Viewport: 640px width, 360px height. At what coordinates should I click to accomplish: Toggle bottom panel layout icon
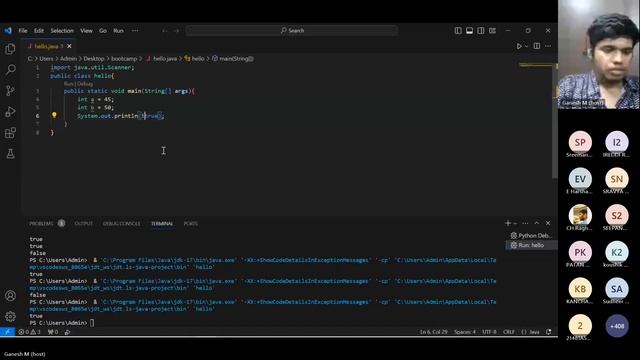[x=469, y=31]
